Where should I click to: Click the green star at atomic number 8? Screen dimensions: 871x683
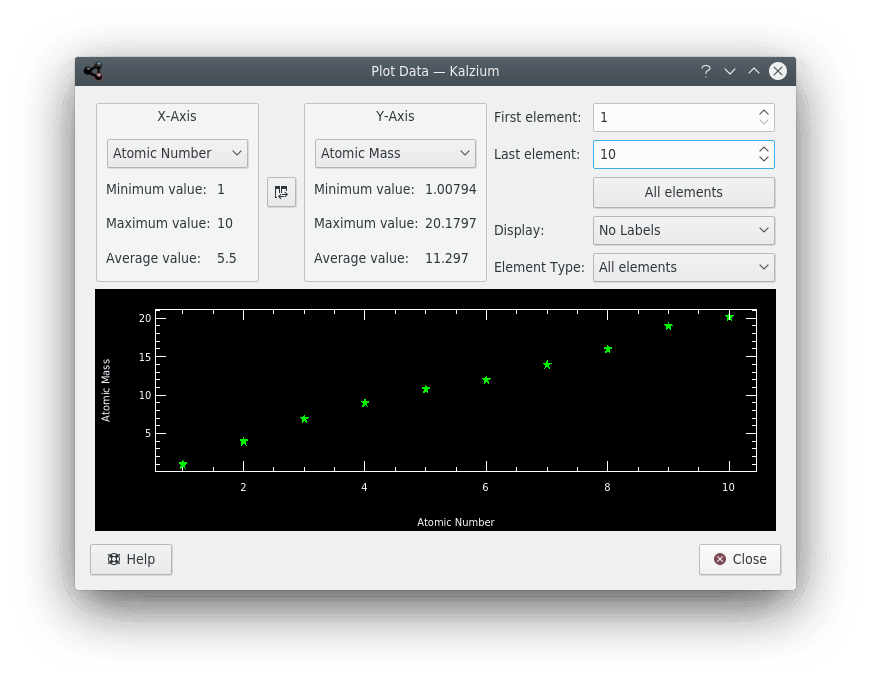coord(608,349)
